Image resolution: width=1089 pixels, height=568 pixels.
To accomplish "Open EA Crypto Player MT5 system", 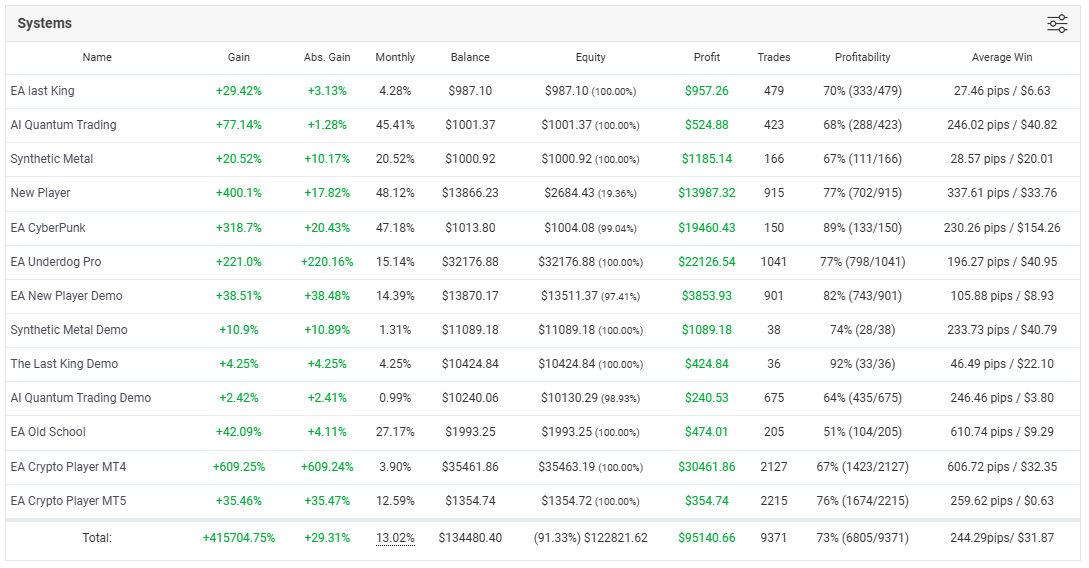I will pos(68,501).
